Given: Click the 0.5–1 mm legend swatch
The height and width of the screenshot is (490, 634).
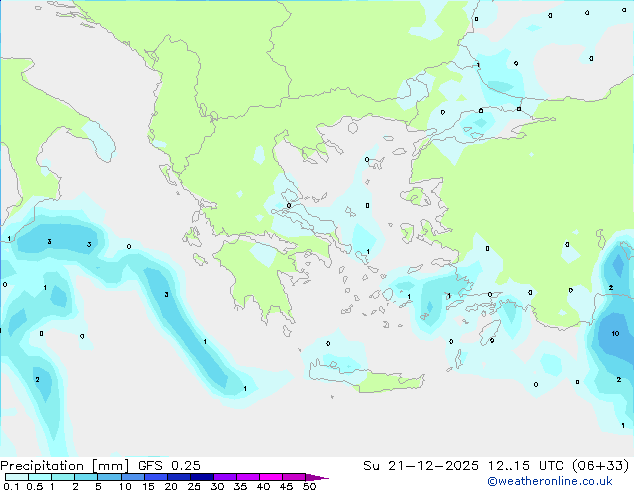Looking at the screenshot, I should [x=40, y=477].
